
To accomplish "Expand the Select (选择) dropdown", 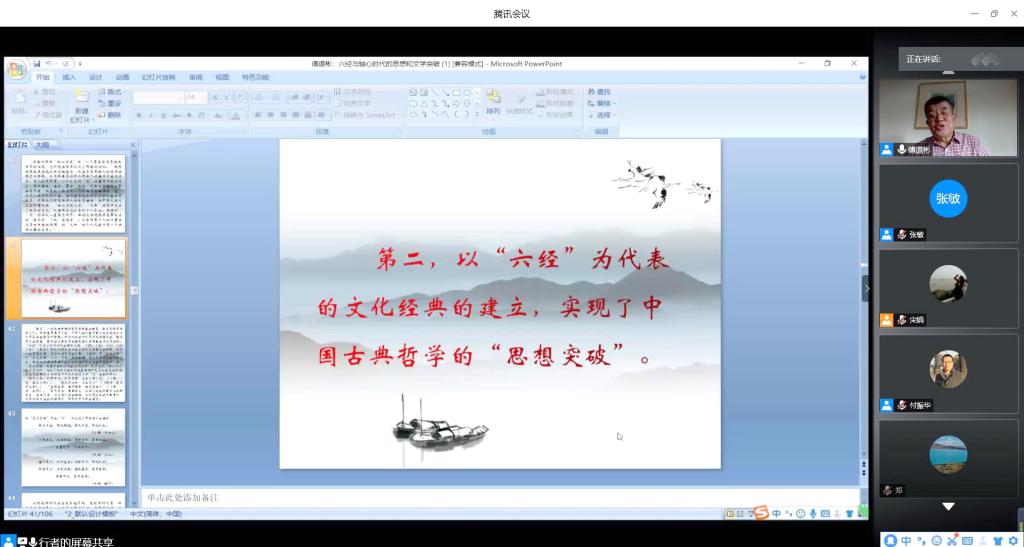I will 604,115.
